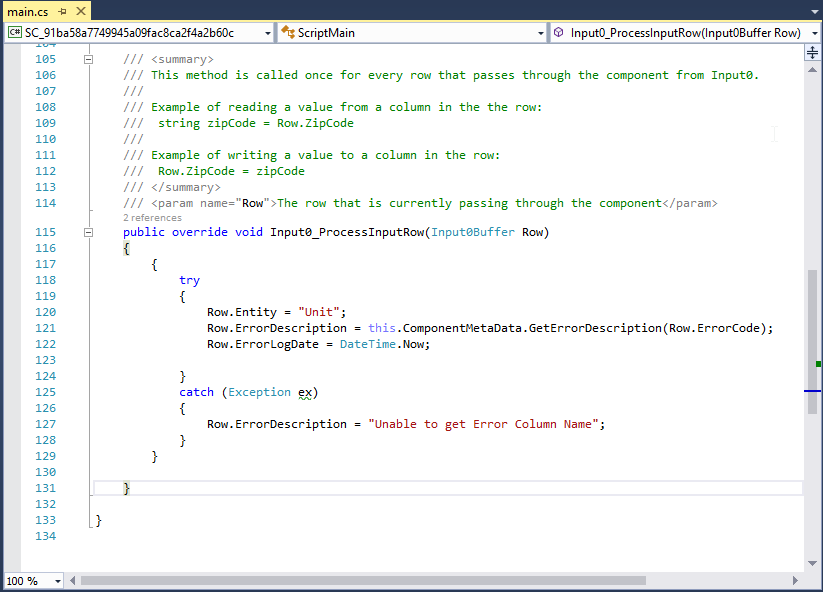The height and width of the screenshot is (592, 823).
Task: Click the horizontal scrollbar thumb
Action: coord(363,580)
